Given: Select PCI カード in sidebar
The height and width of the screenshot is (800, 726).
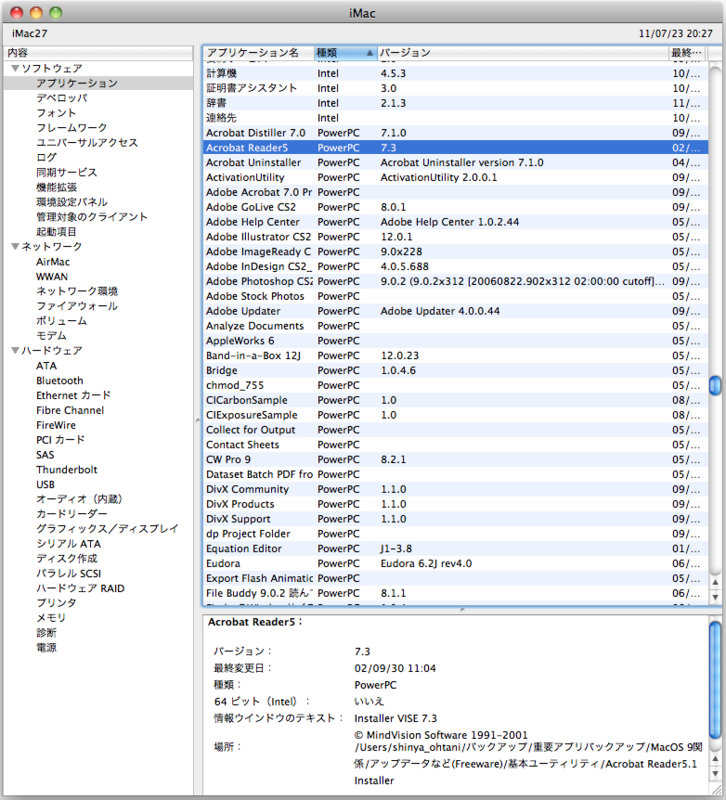Looking at the screenshot, I should pos(60,440).
